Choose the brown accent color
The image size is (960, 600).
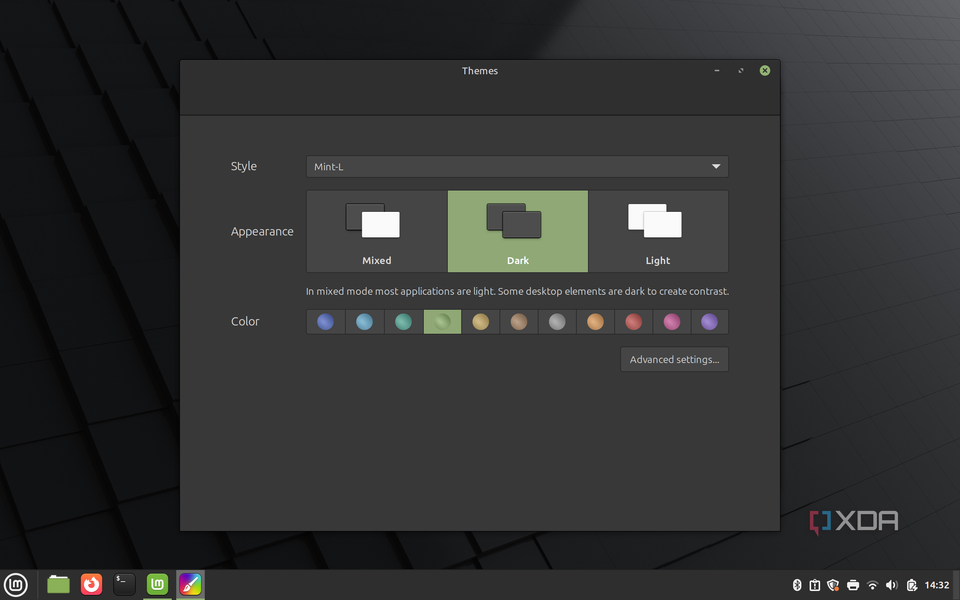tap(519, 321)
